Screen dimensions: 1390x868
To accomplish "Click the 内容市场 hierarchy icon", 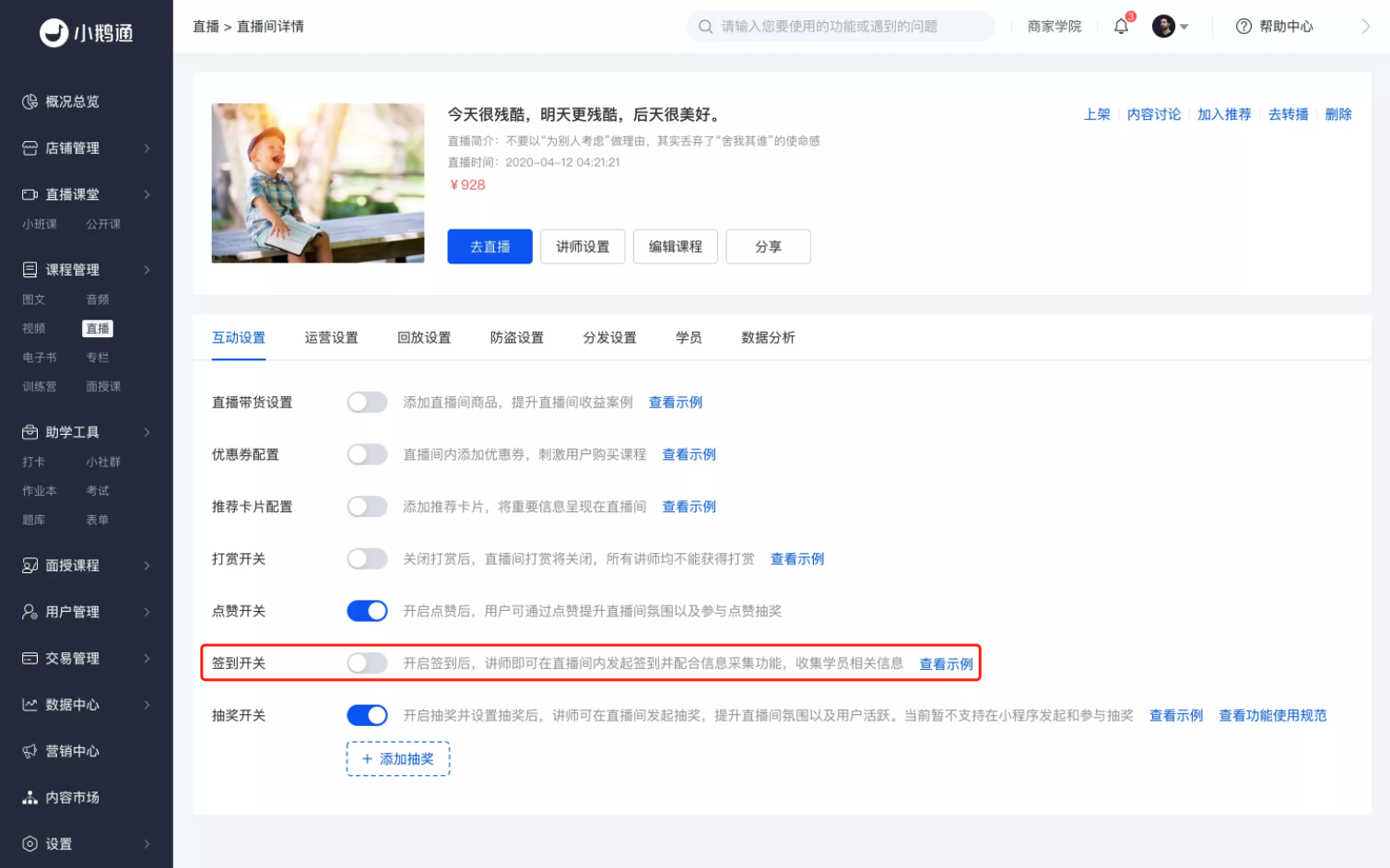I will click(29, 798).
